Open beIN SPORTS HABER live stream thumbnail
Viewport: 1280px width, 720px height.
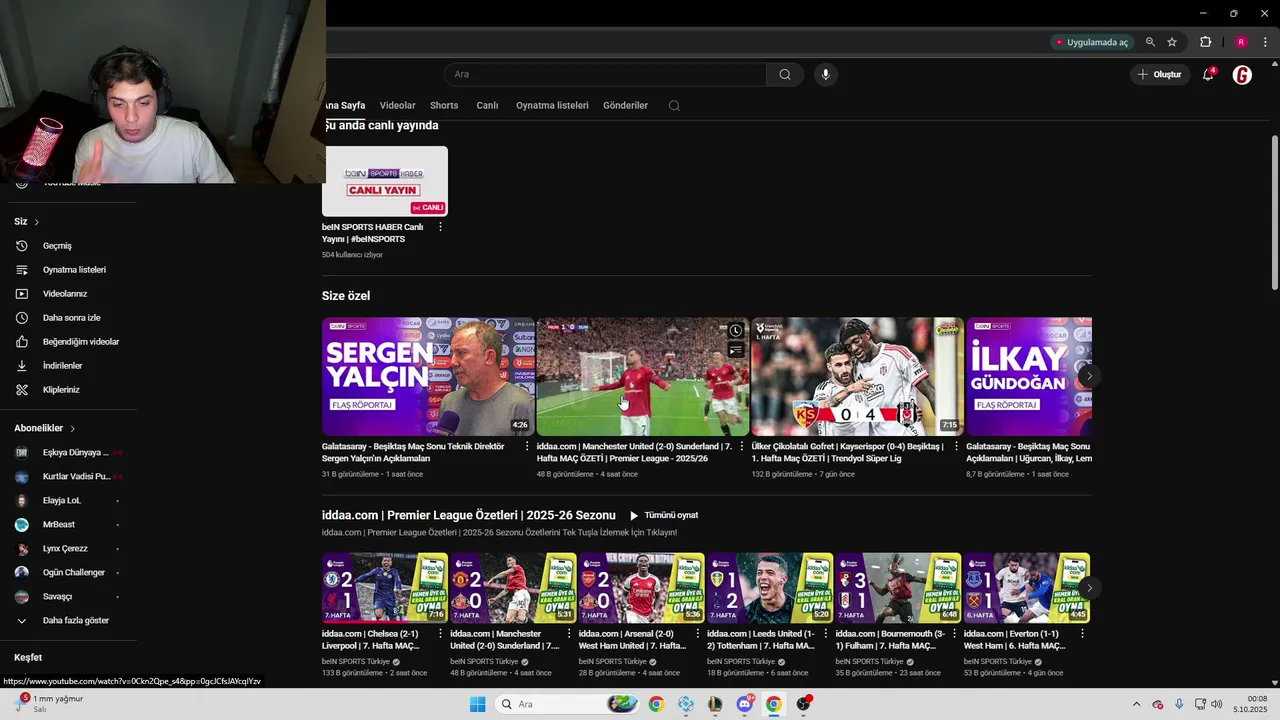pyautogui.click(x=385, y=181)
